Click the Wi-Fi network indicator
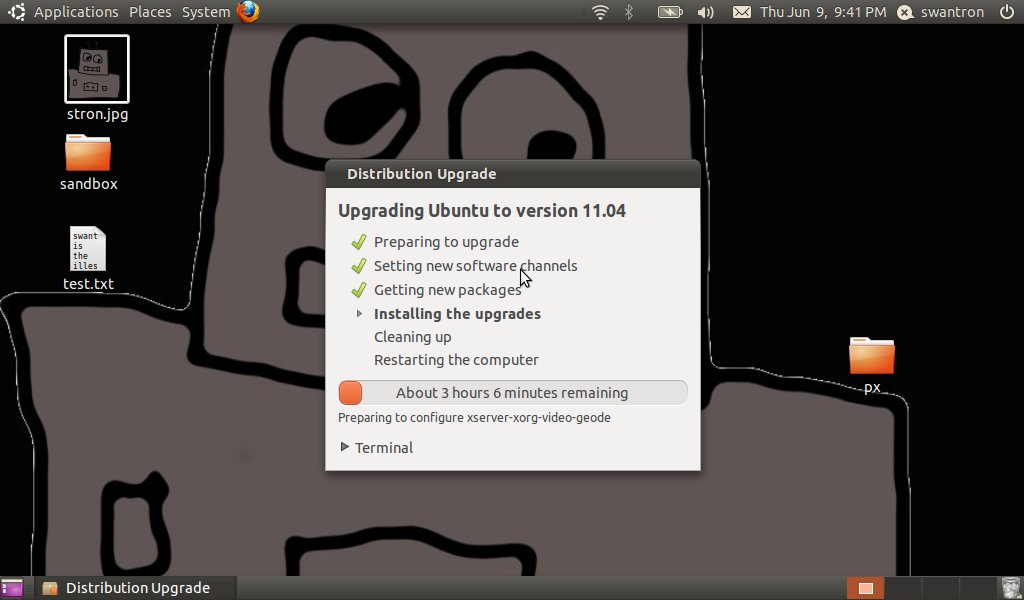The image size is (1024, 600). click(598, 12)
